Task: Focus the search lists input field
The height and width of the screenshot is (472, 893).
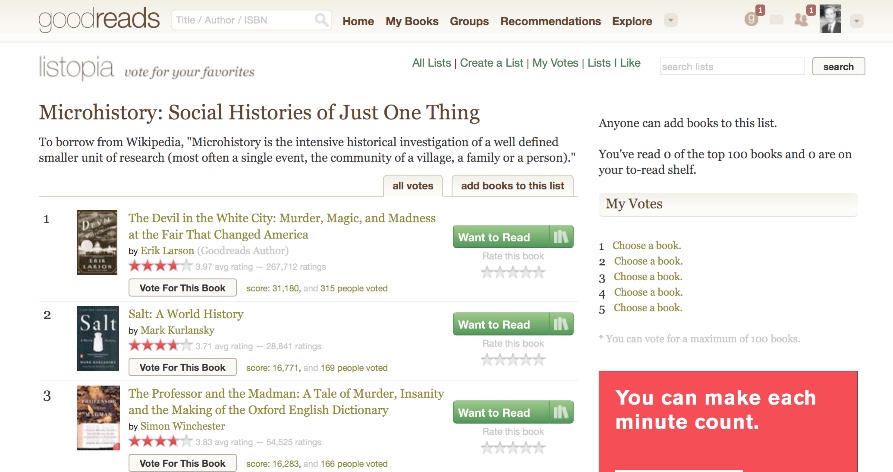Action: point(732,66)
